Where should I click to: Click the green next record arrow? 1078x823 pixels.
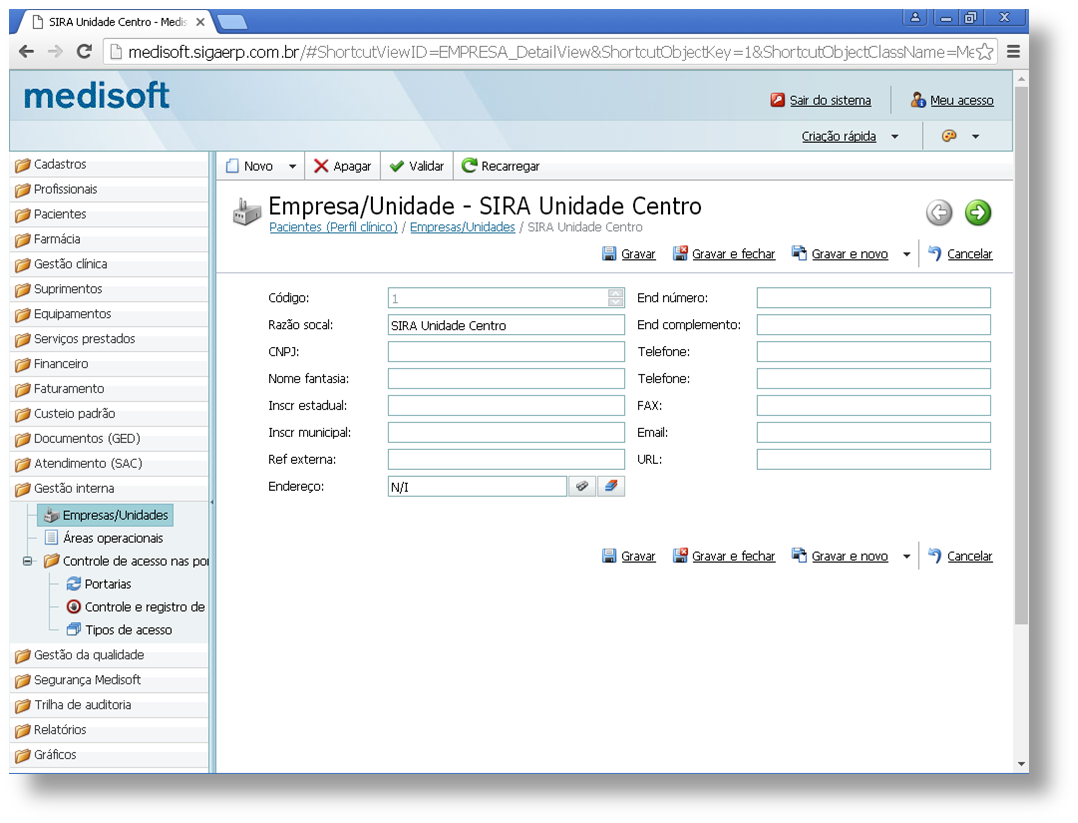pos(977,212)
